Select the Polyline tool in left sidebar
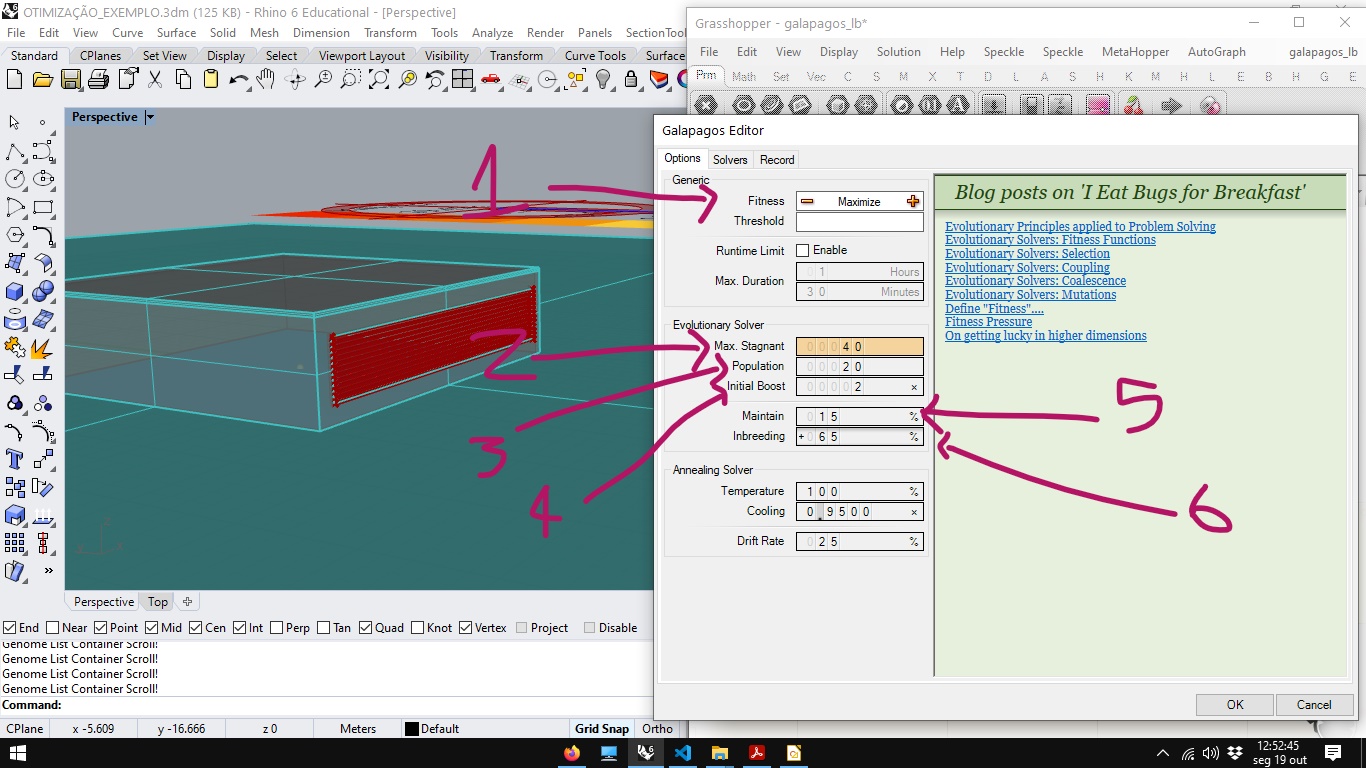1366x768 pixels. (x=15, y=152)
